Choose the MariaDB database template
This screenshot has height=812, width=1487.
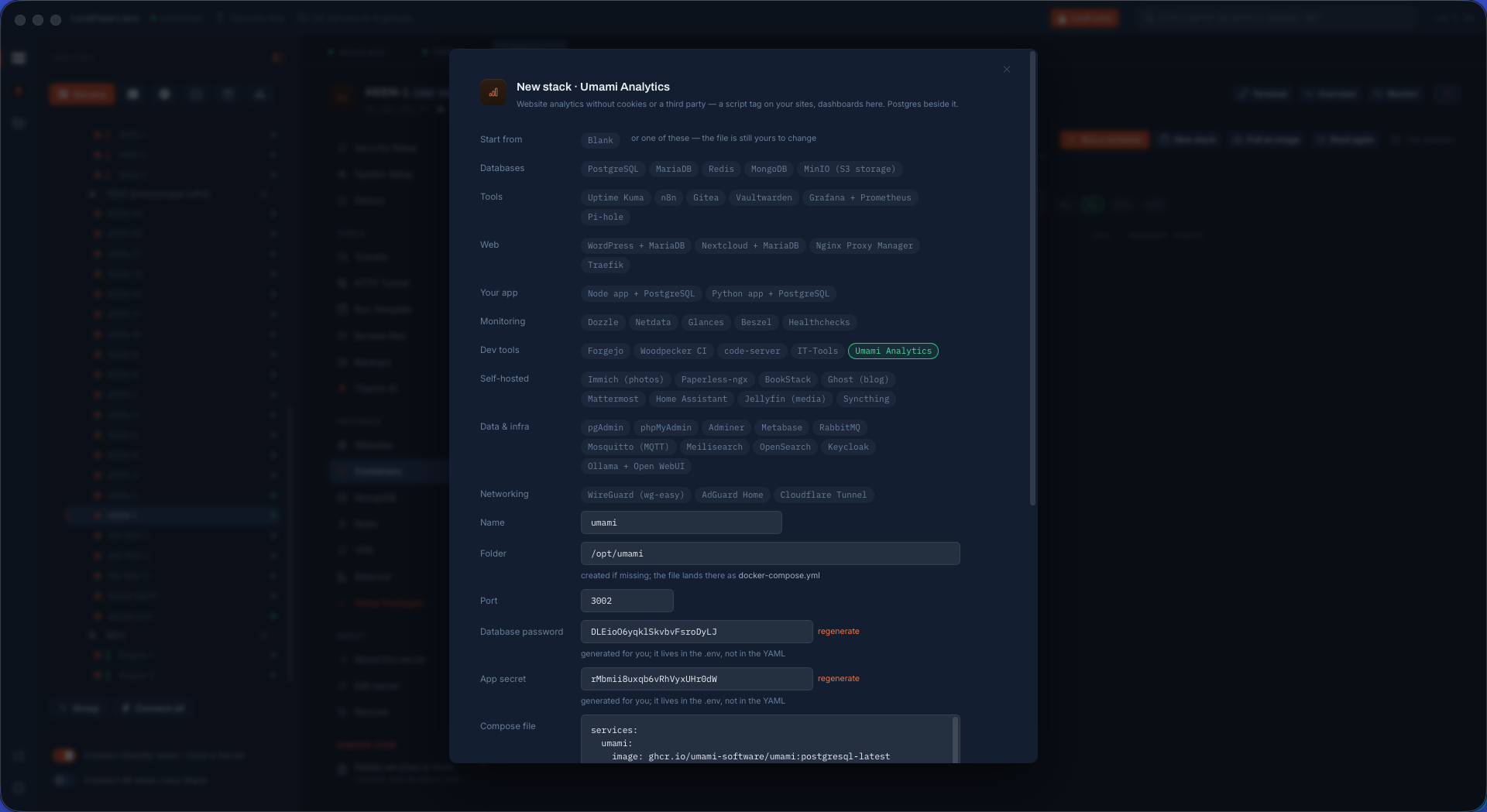tap(673, 169)
